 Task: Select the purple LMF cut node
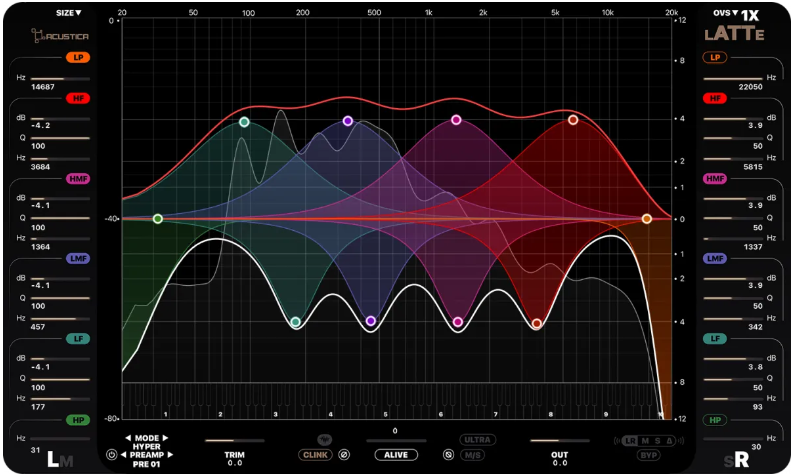(x=371, y=321)
